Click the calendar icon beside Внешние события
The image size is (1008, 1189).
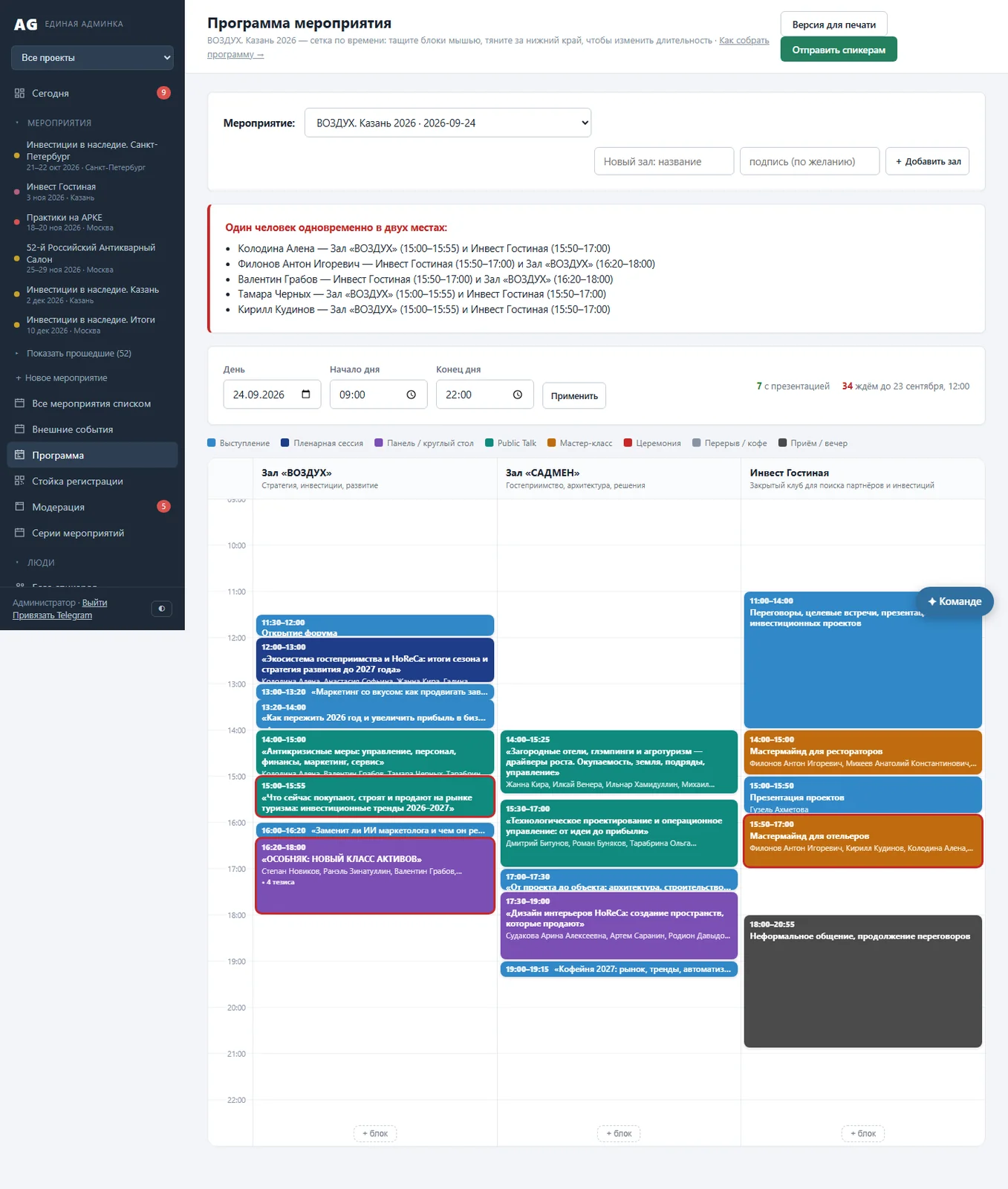(x=19, y=430)
